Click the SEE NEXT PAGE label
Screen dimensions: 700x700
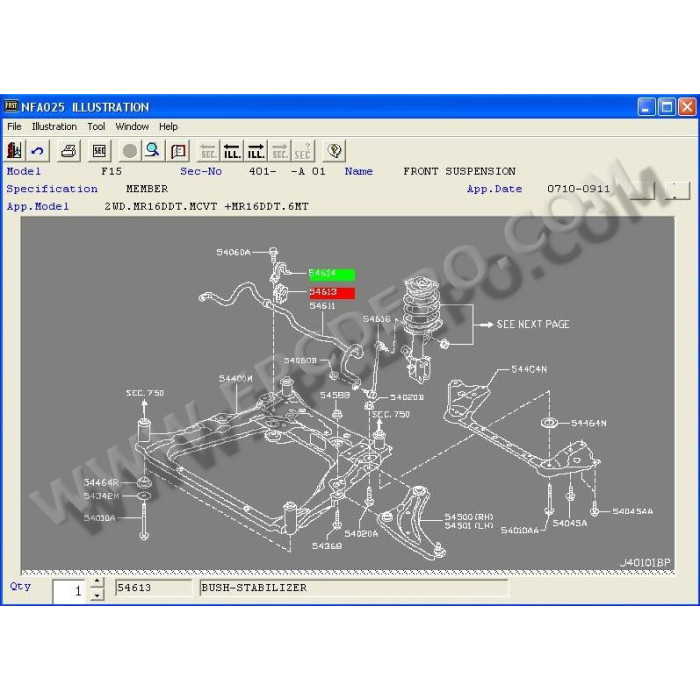(x=533, y=324)
